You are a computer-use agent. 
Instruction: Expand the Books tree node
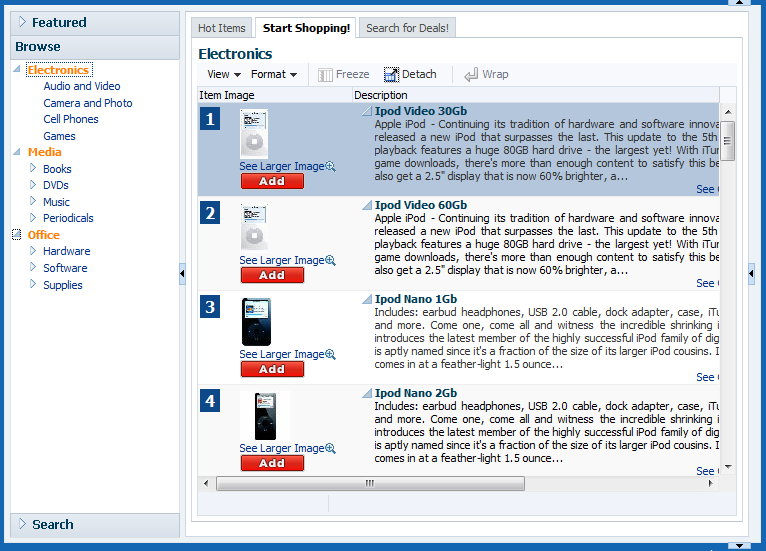(x=33, y=168)
